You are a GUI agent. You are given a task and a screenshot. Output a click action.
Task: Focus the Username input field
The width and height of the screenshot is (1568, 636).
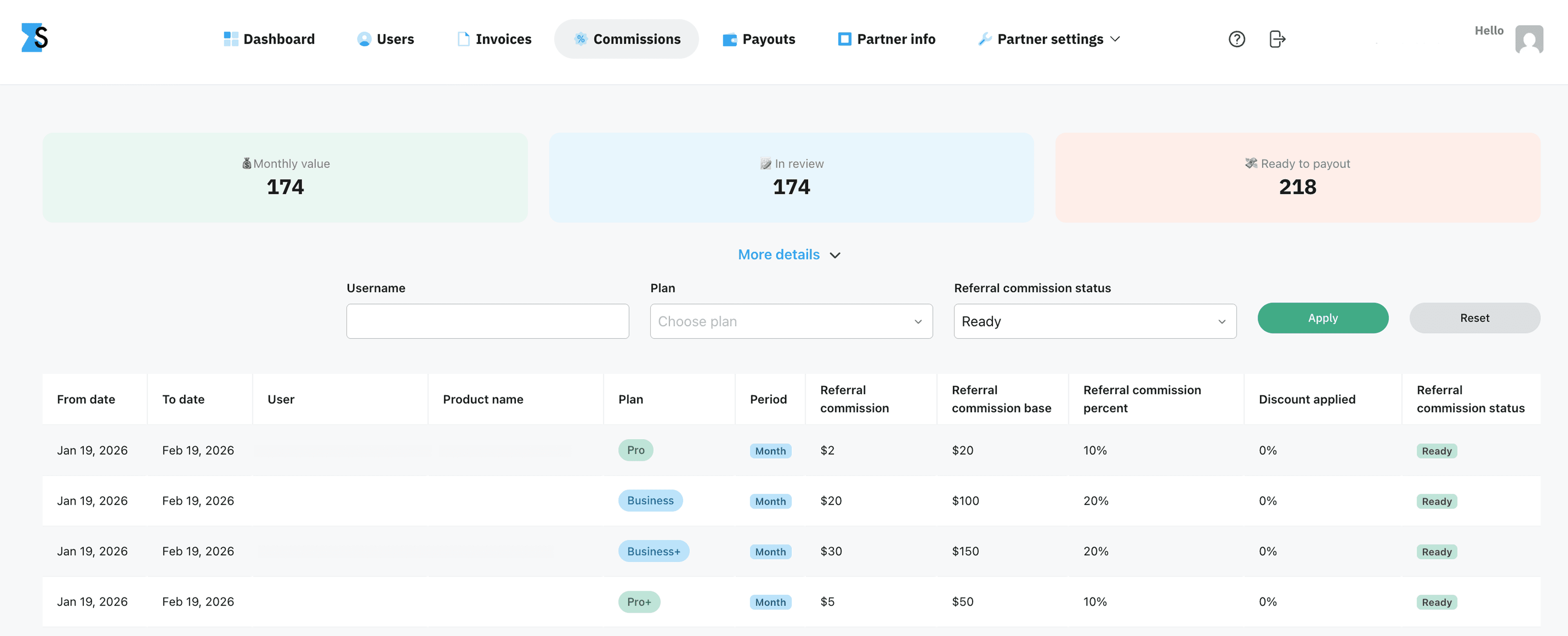point(488,321)
